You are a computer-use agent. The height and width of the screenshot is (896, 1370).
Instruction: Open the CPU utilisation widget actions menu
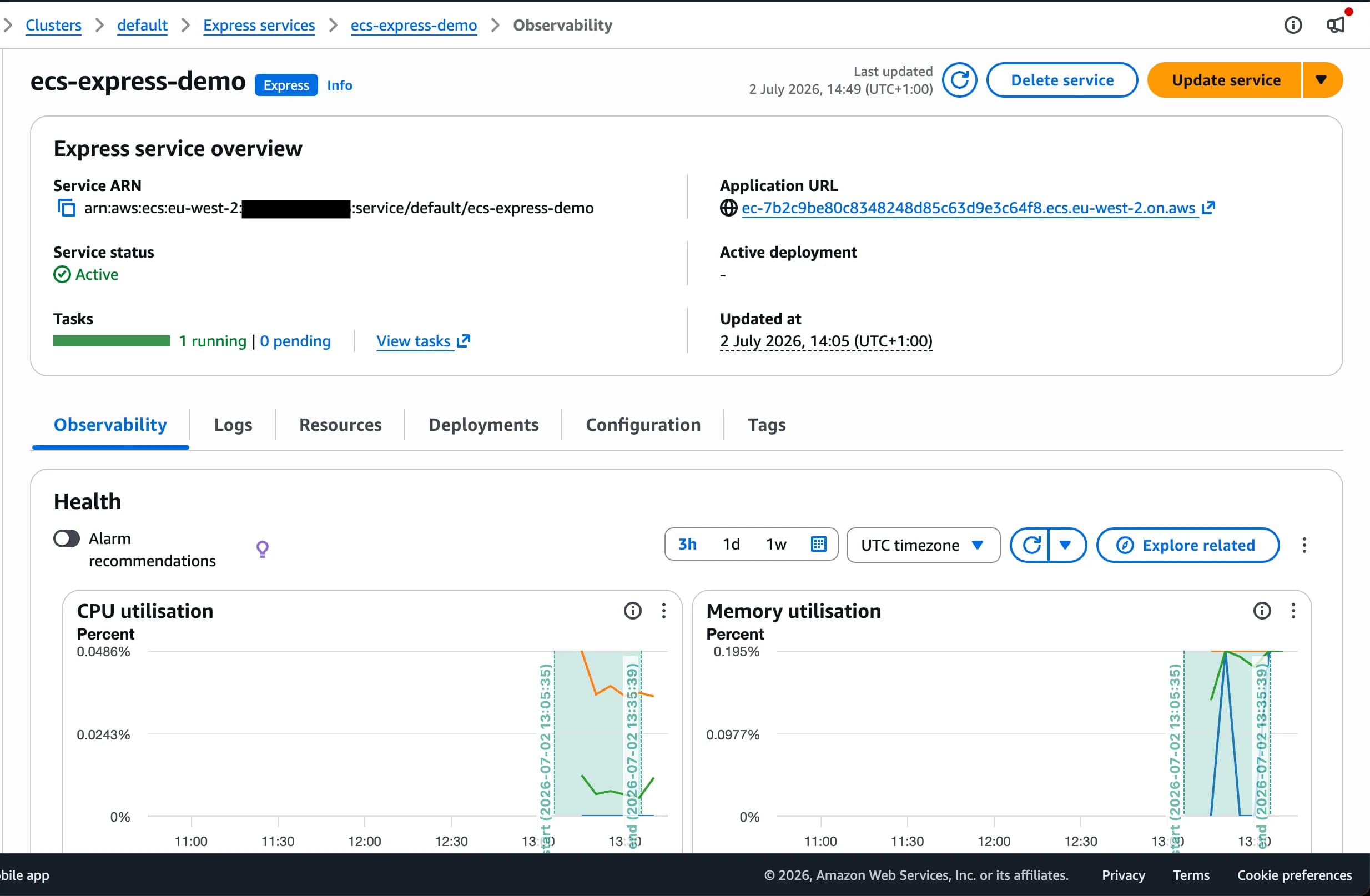coord(664,611)
